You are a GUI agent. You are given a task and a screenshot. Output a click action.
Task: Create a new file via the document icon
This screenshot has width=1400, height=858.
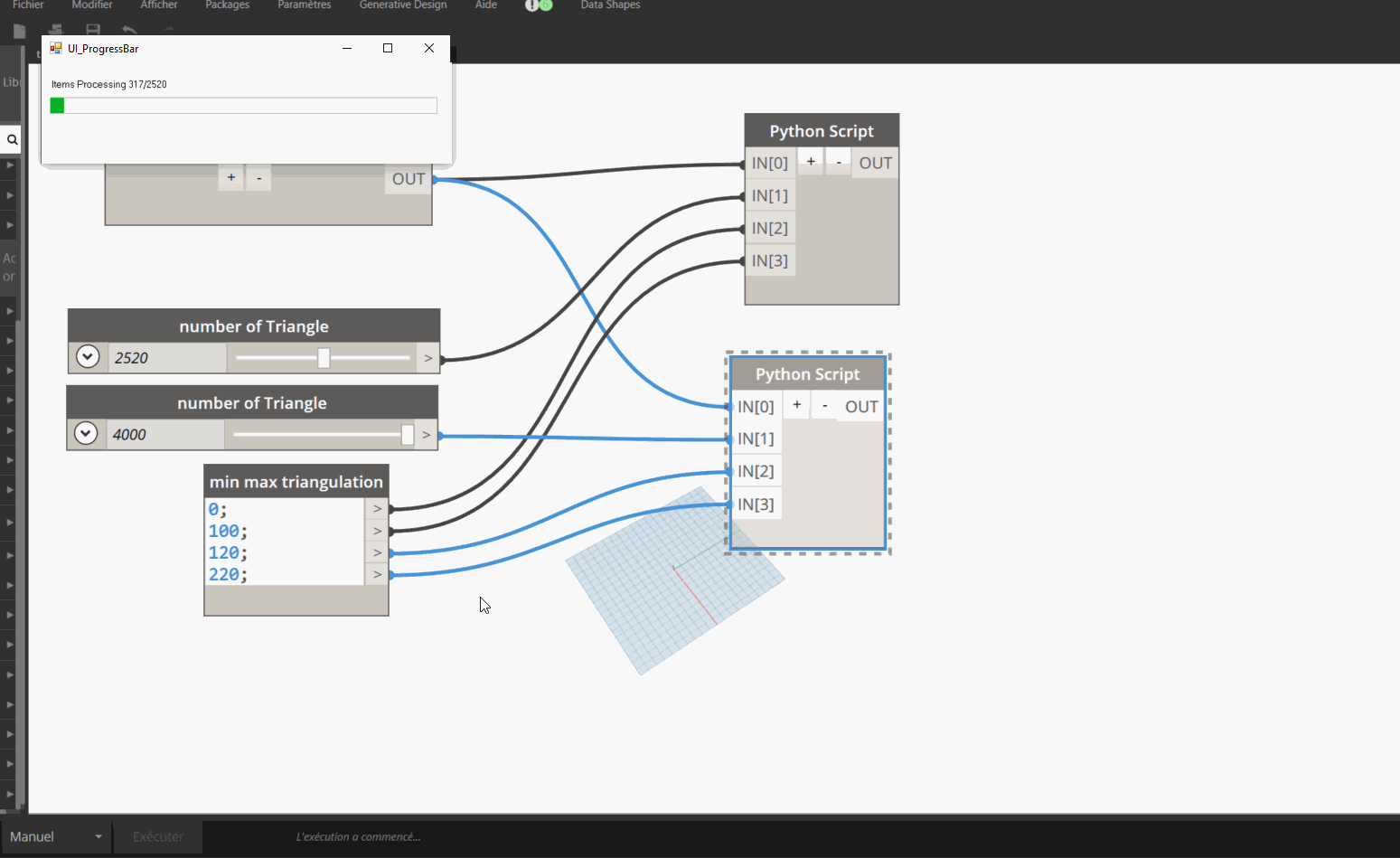[x=19, y=30]
